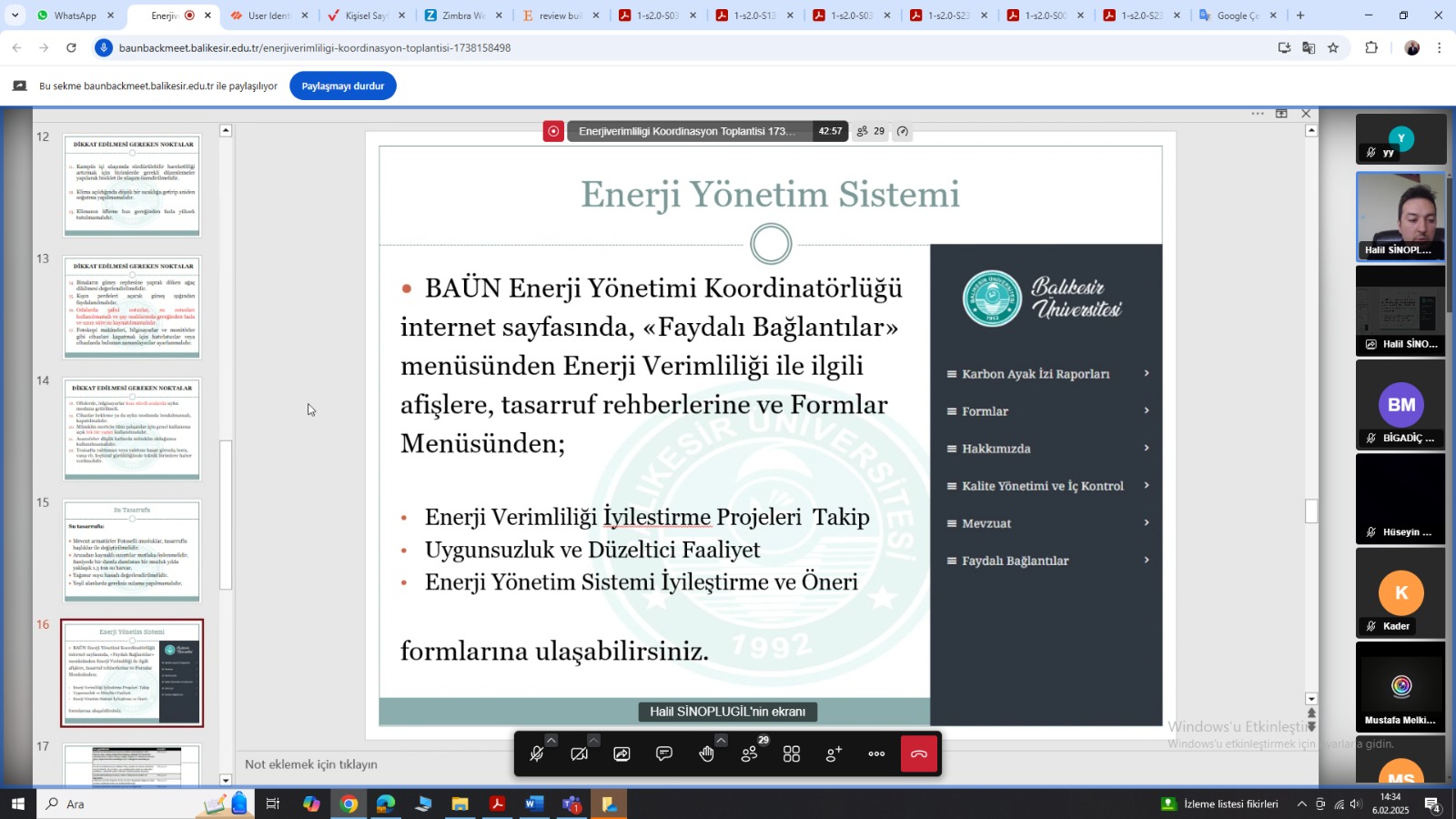Image resolution: width=1456 pixels, height=819 pixels.
Task: Switch to Zimbra browser tab
Action: tap(462, 15)
